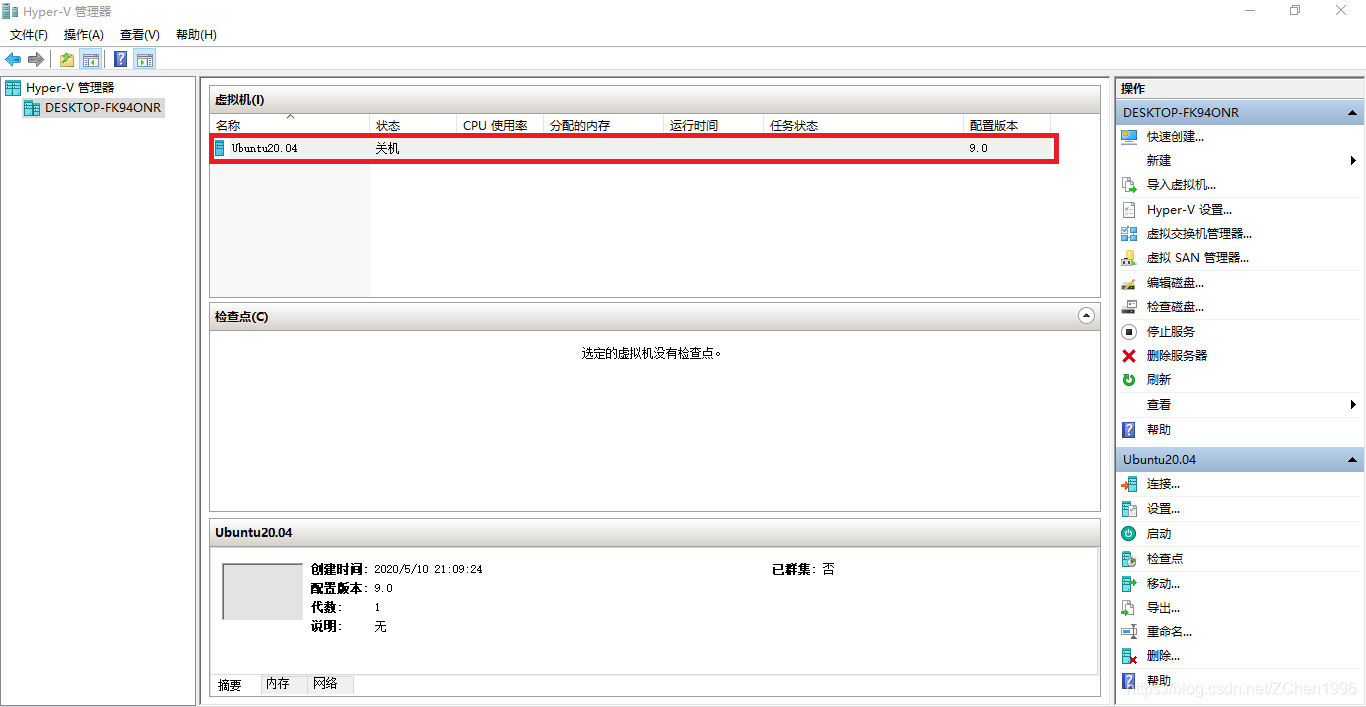Screen dimensions: 1366x707
Task: Click the green 启动 power icon
Action: tap(1129, 534)
